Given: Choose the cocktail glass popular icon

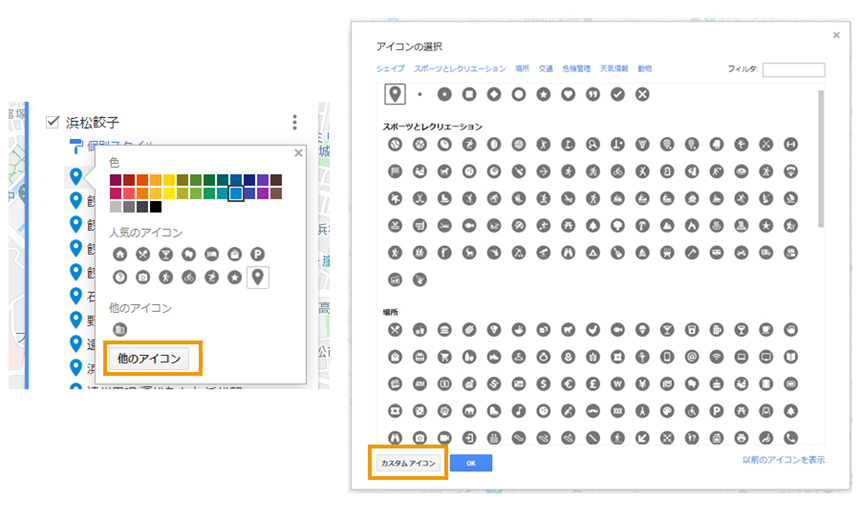Looking at the screenshot, I should click(166, 254).
